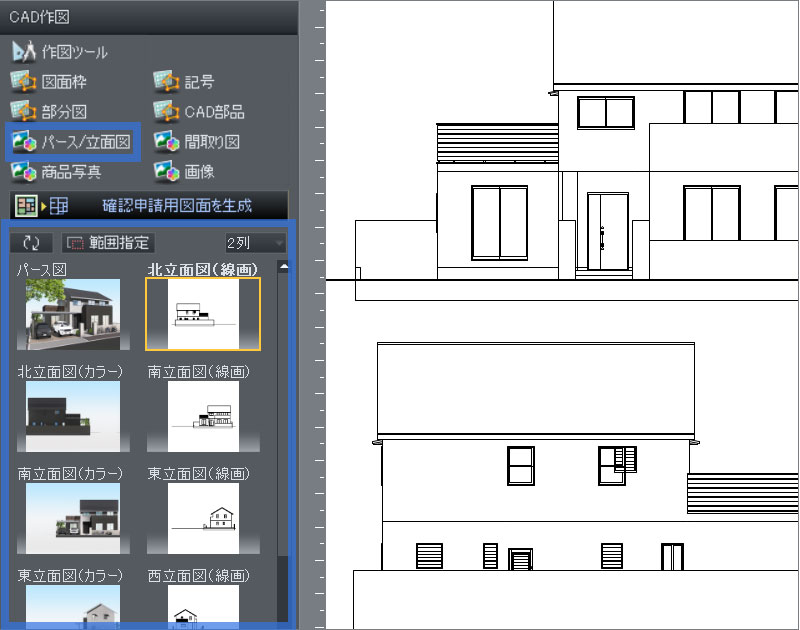Click the refresh thumbnails icon

pos(31,243)
